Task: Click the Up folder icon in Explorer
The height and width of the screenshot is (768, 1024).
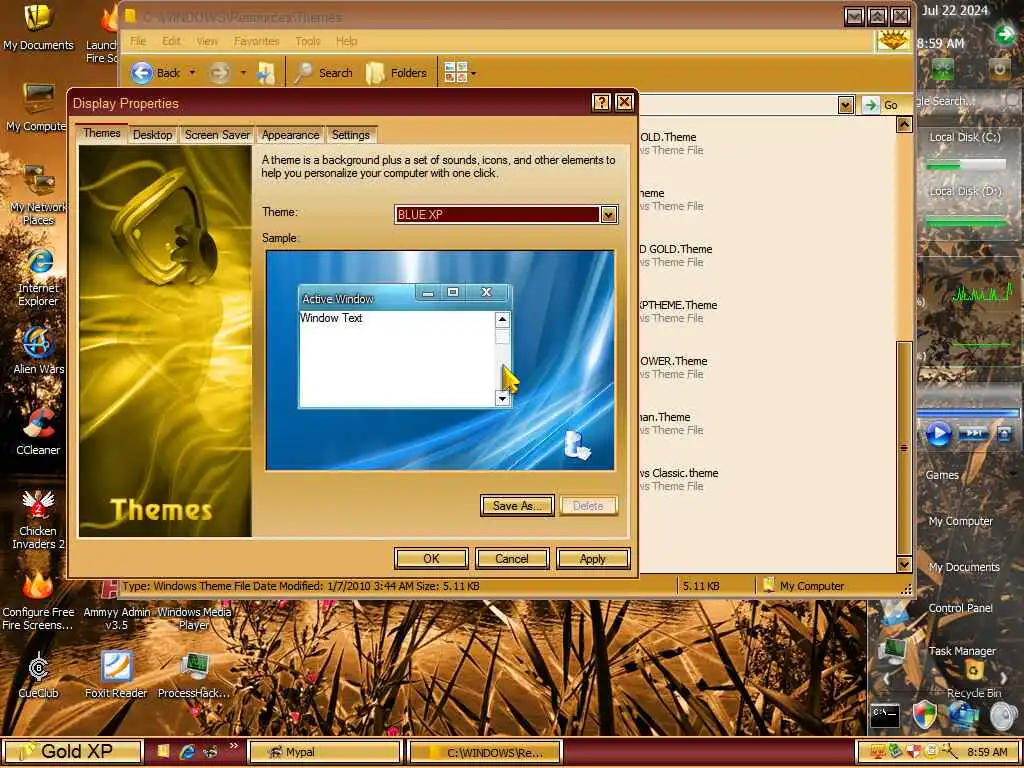Action: tap(265, 72)
